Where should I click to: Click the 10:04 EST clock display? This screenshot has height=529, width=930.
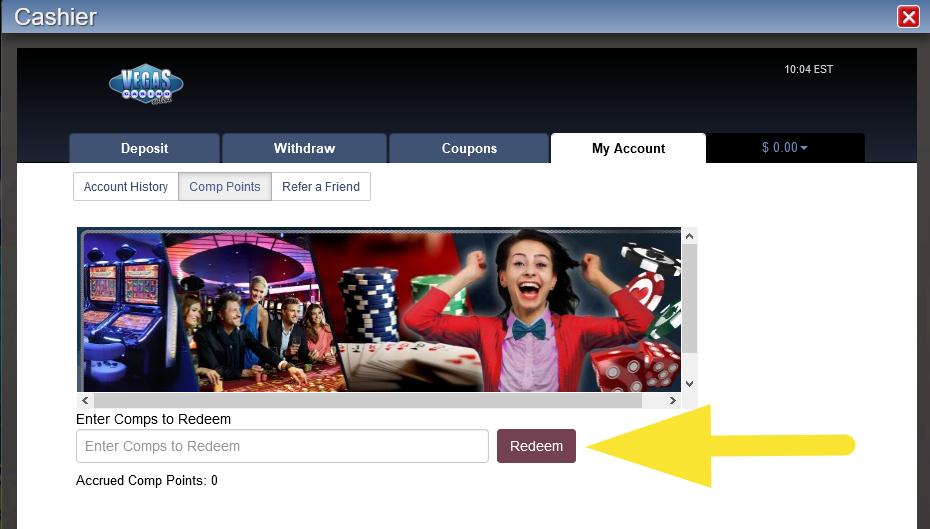(x=808, y=70)
